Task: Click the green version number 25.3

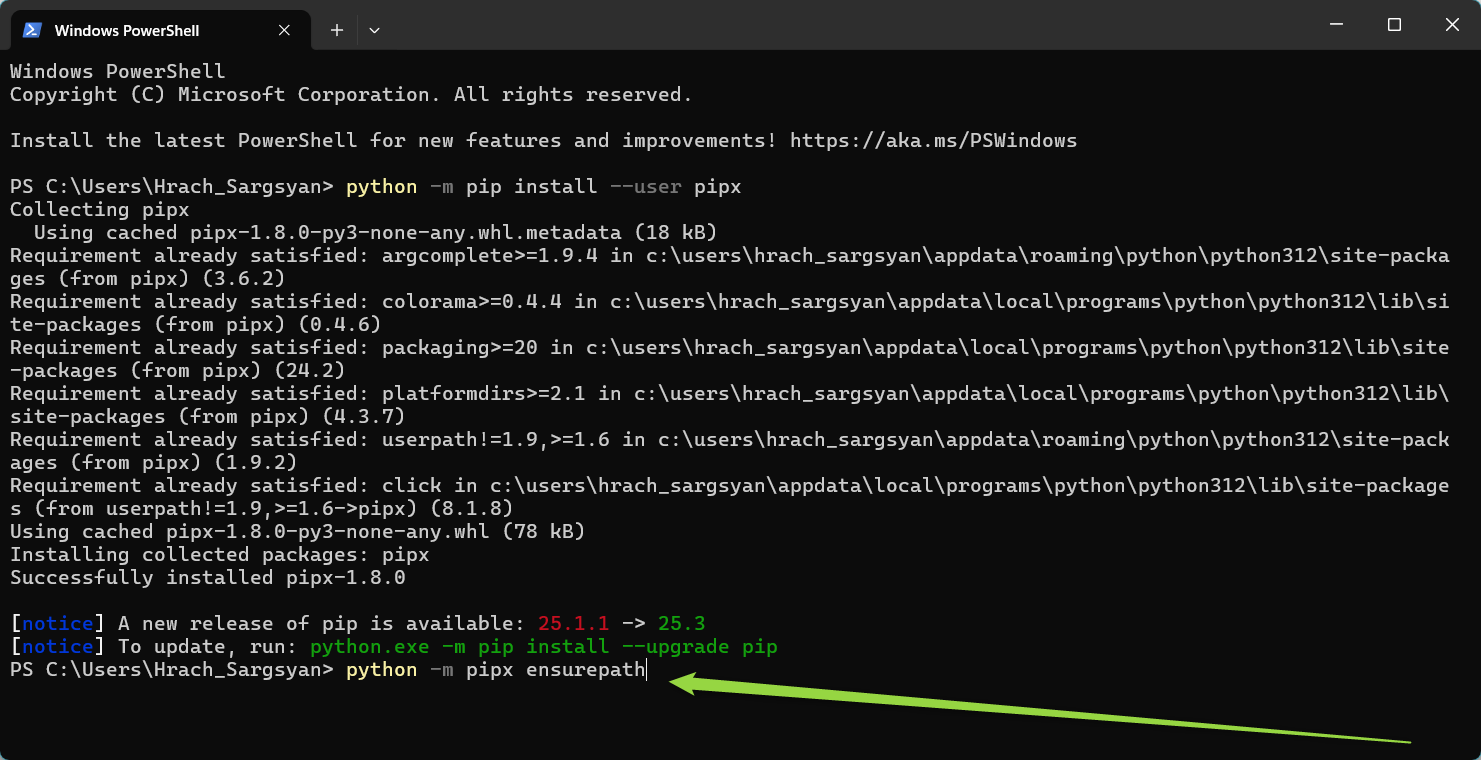Action: (681, 624)
